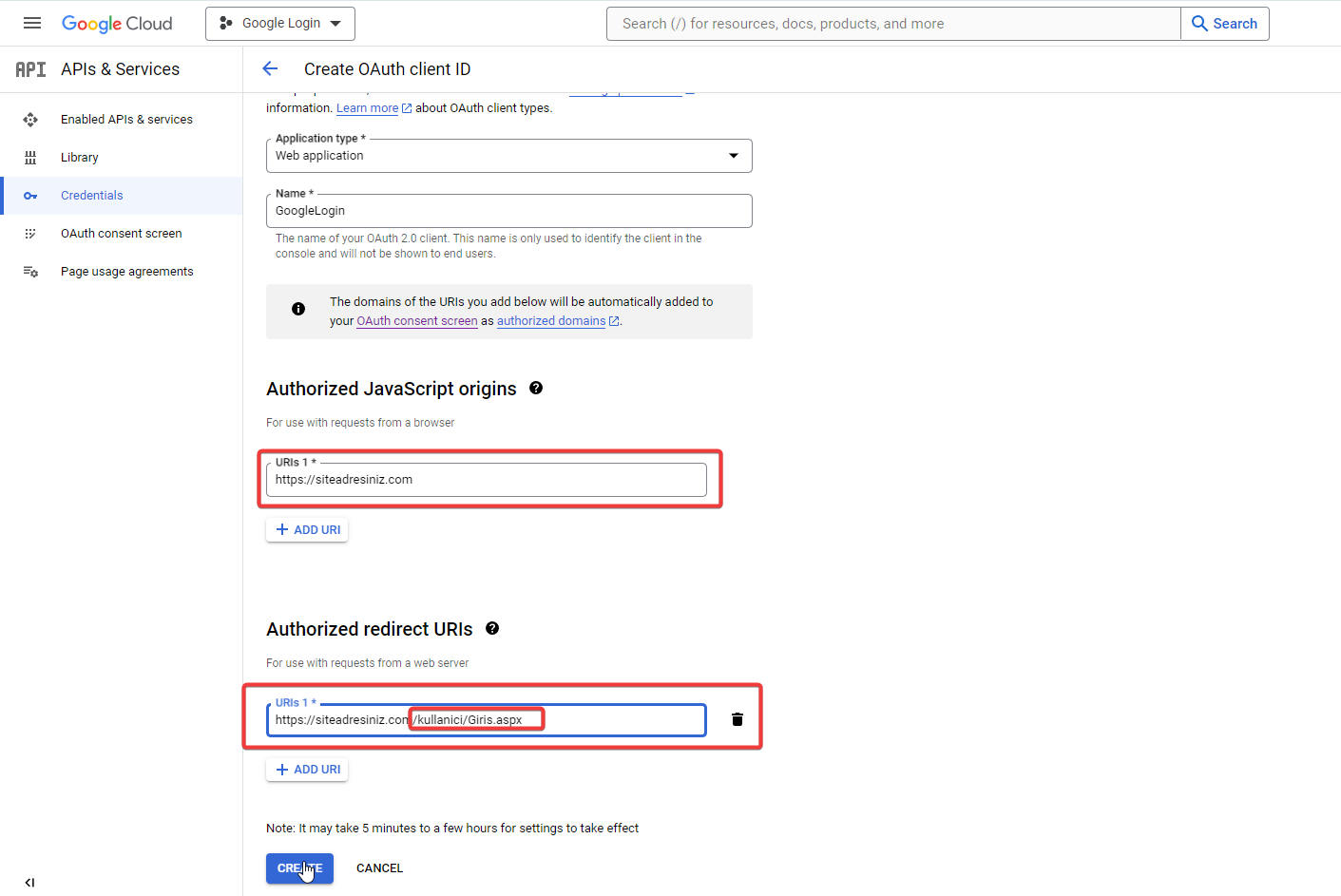Click the APIs & Services heading

click(x=120, y=69)
